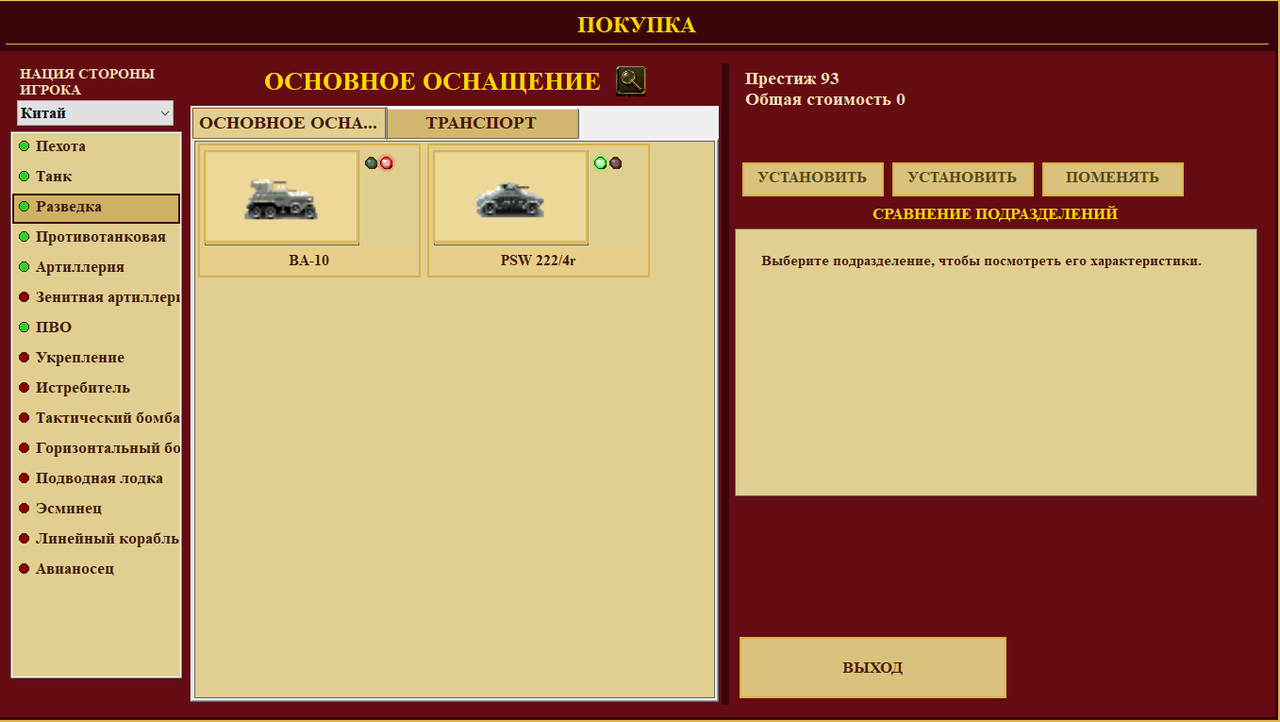Select the PSW 222/4r vehicle image
This screenshot has width=1280, height=722.
point(510,197)
